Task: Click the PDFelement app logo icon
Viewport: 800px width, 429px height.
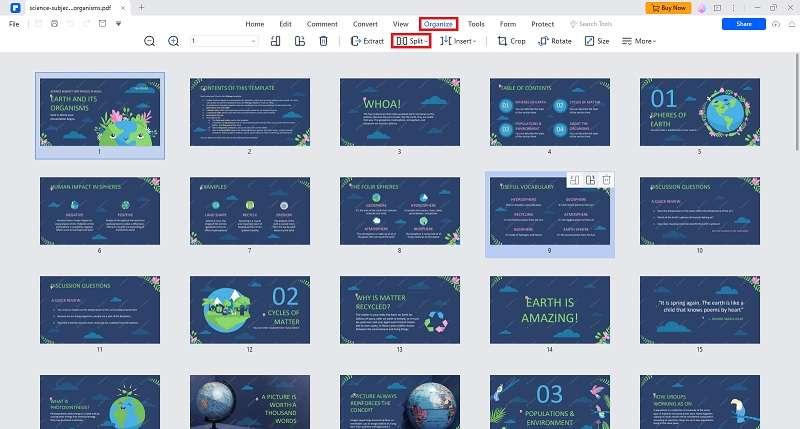Action: click(x=15, y=8)
